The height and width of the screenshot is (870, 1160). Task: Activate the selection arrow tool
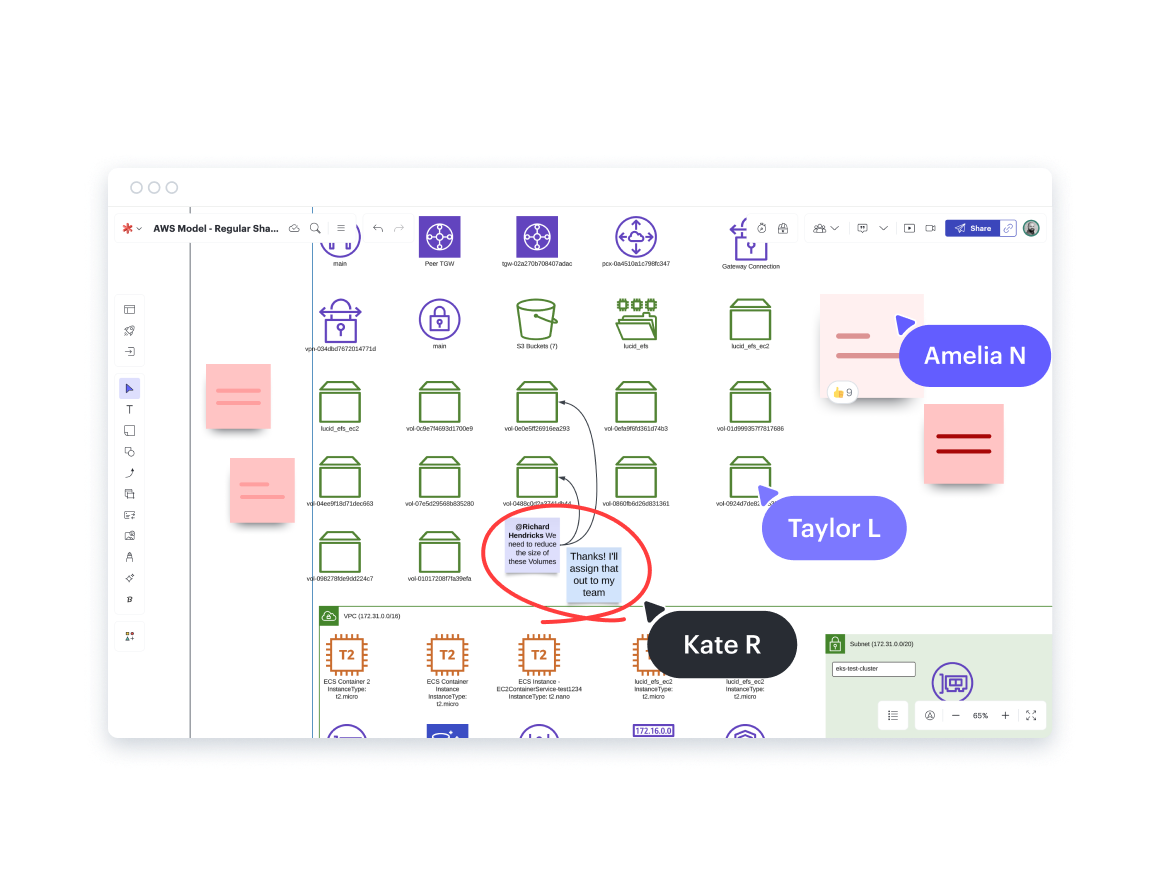tap(129, 388)
